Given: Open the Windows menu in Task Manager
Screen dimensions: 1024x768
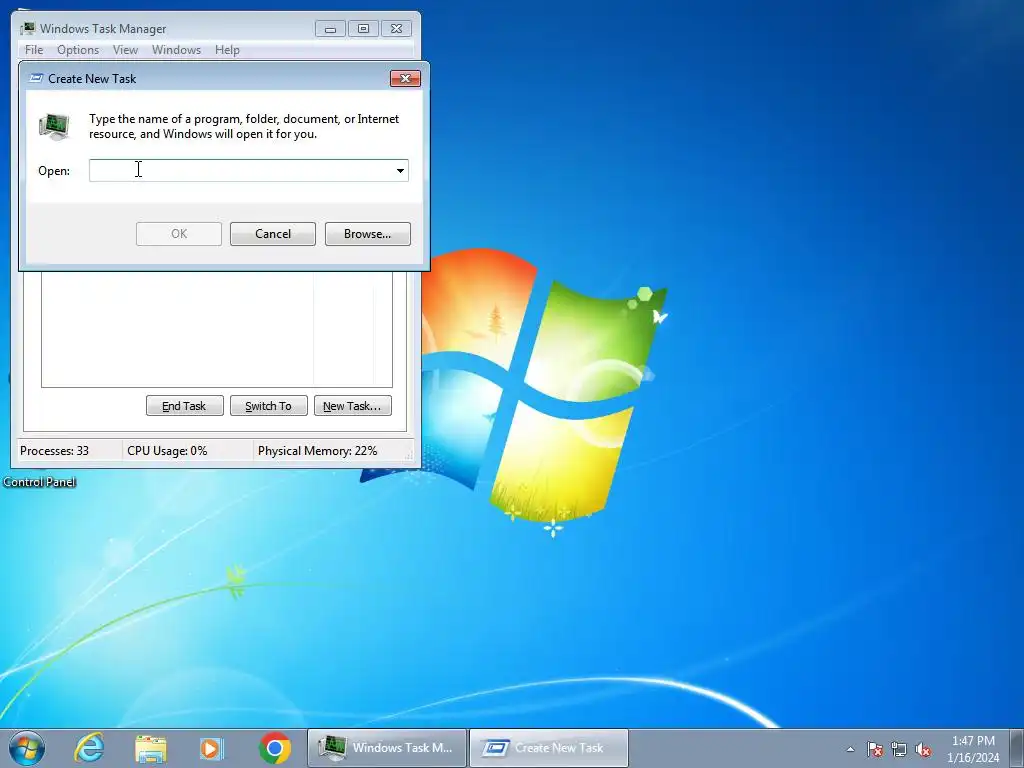Looking at the screenshot, I should pos(176,50).
